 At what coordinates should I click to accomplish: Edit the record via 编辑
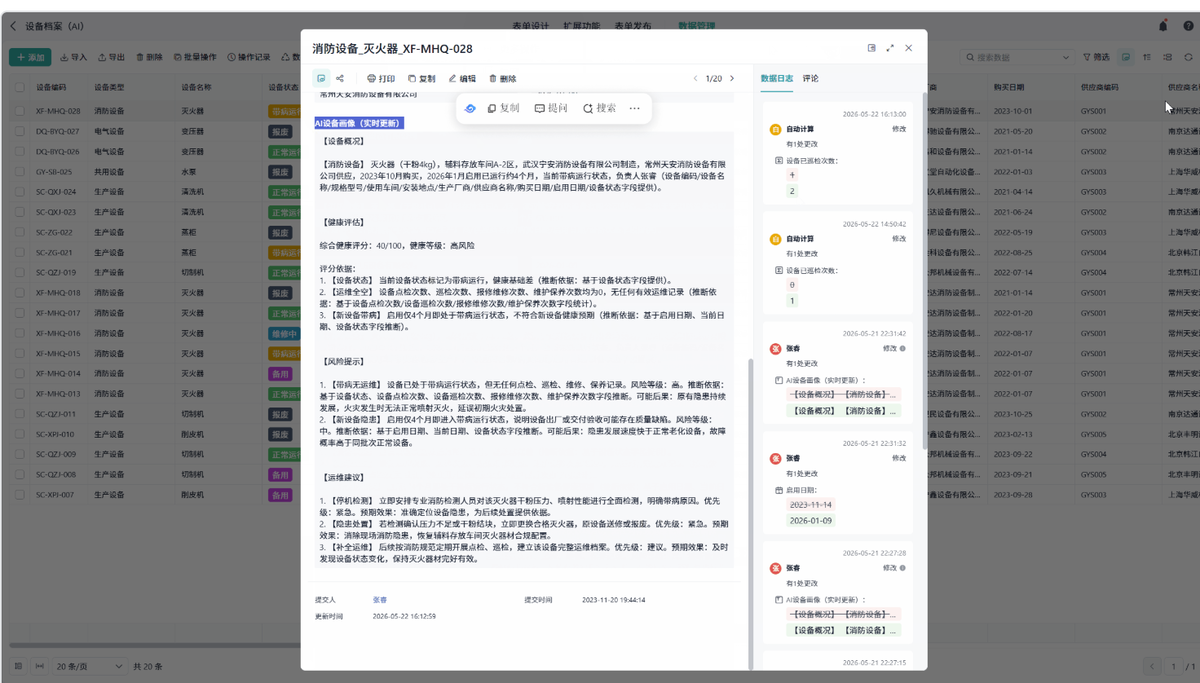(462, 78)
